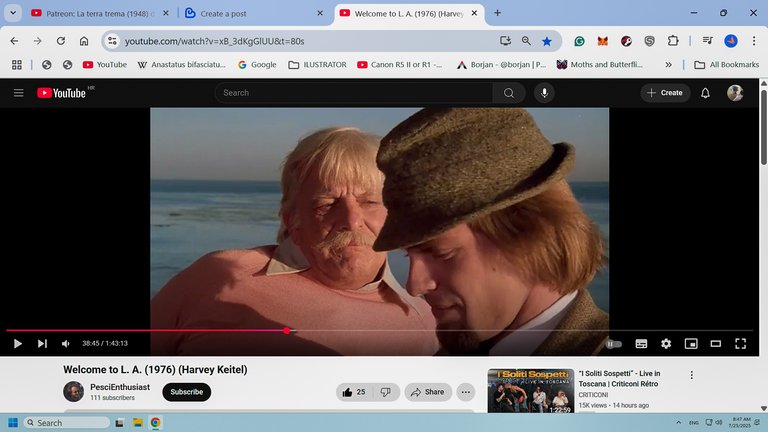This screenshot has width=768, height=432.
Task: Open Canon R5 II or R1 bookmark
Action: coord(400,65)
